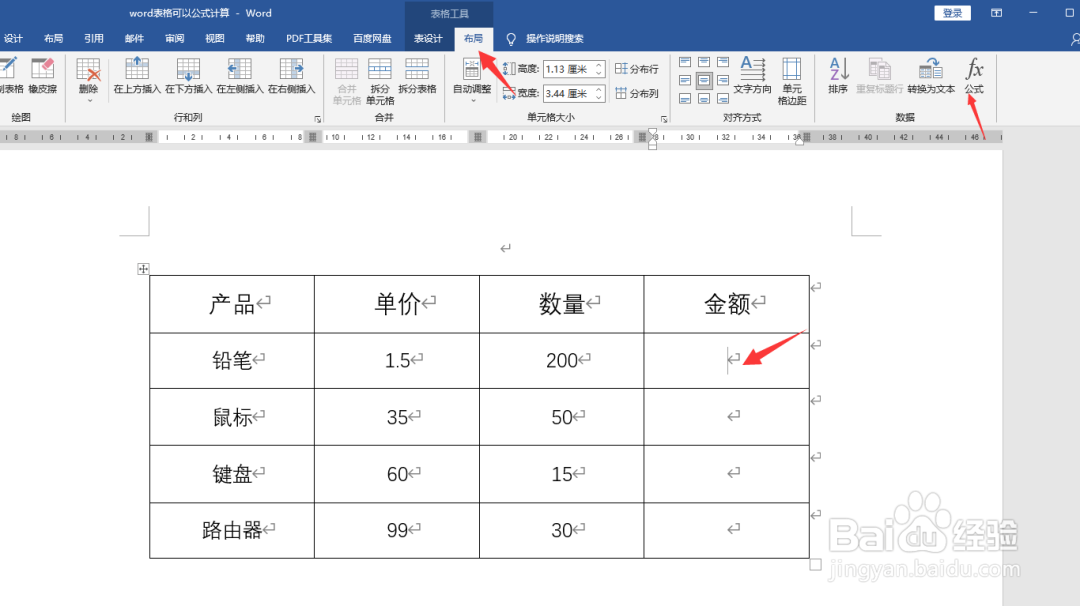Open the PDF工具集 tab
The height and width of the screenshot is (606, 1080).
pyautogui.click(x=309, y=39)
